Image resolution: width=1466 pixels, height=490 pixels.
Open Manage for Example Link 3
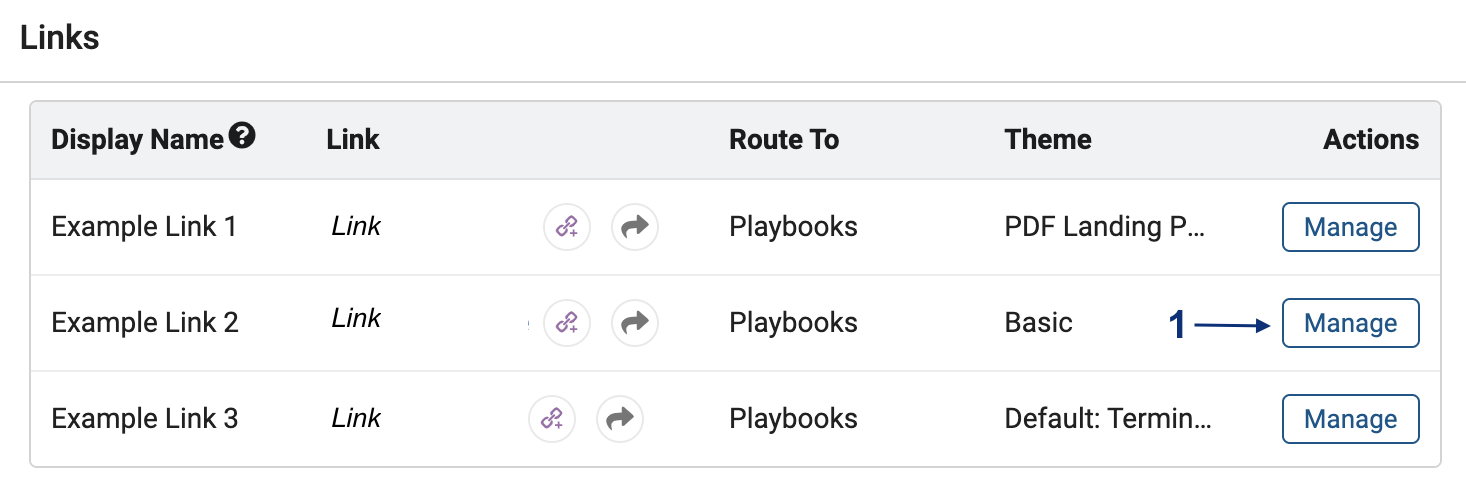[1350, 419]
